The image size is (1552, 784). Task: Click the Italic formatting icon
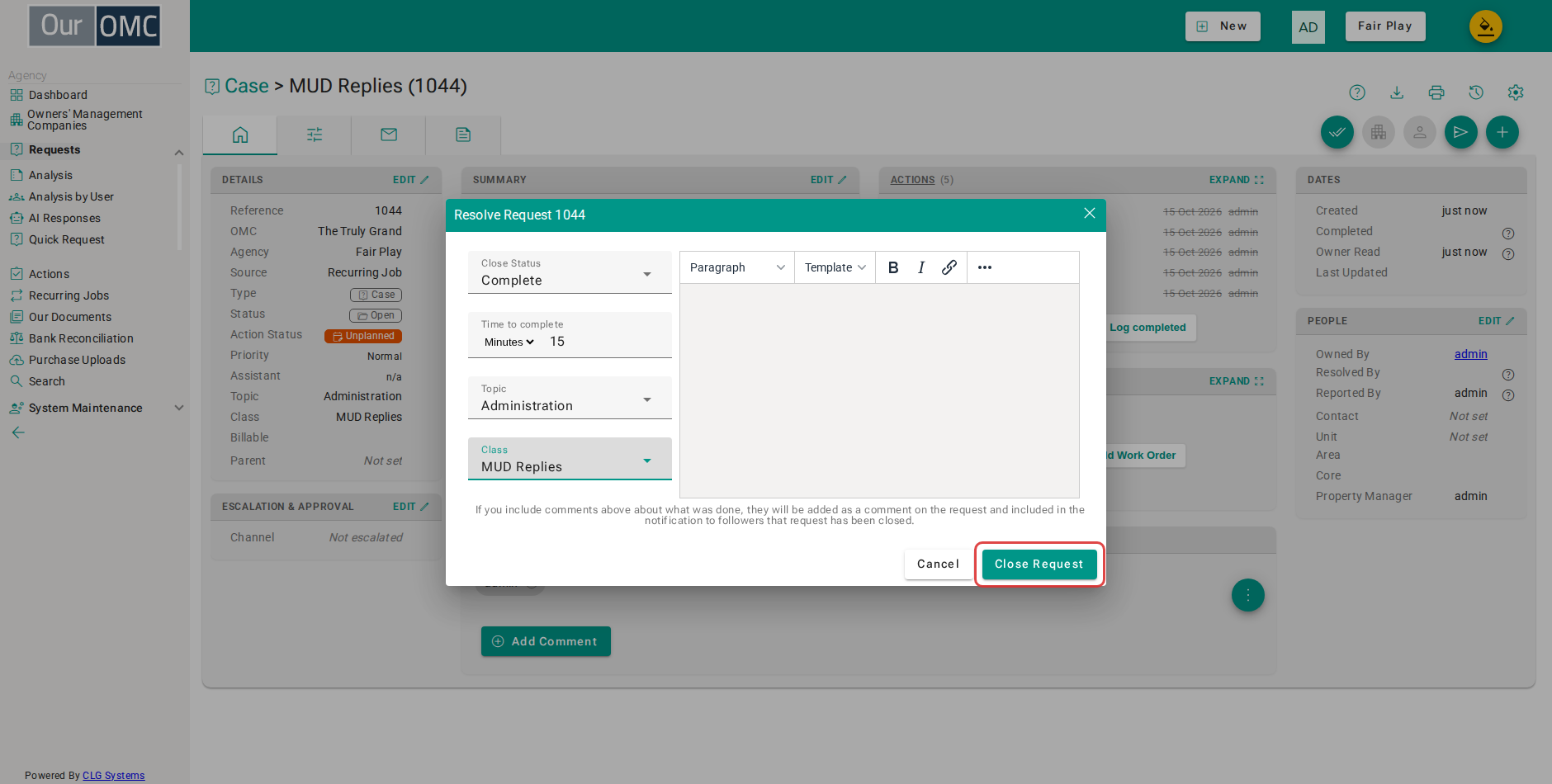tap(921, 267)
